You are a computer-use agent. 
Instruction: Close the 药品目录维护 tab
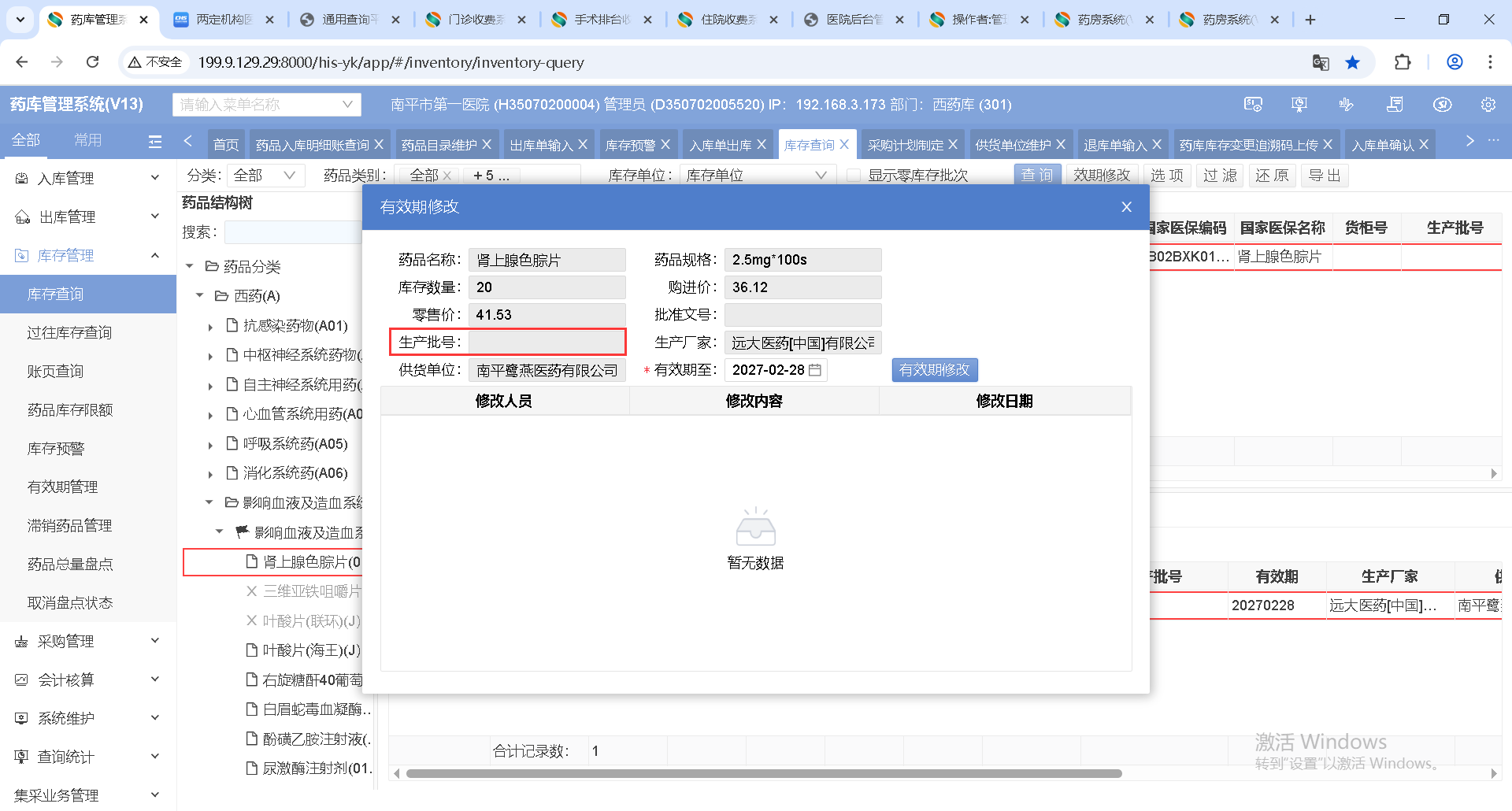(487, 145)
